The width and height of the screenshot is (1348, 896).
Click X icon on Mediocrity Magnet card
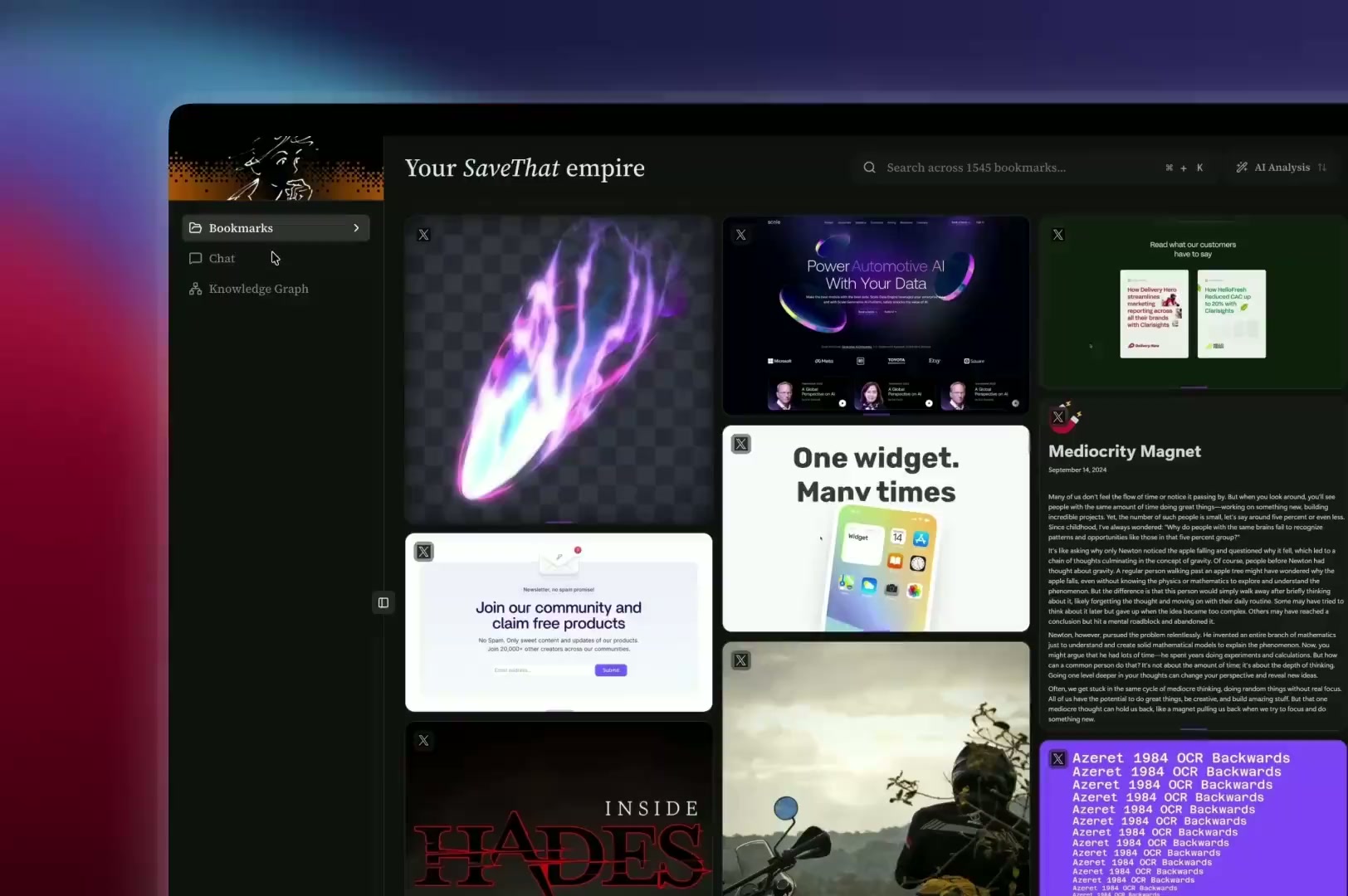(x=1058, y=417)
